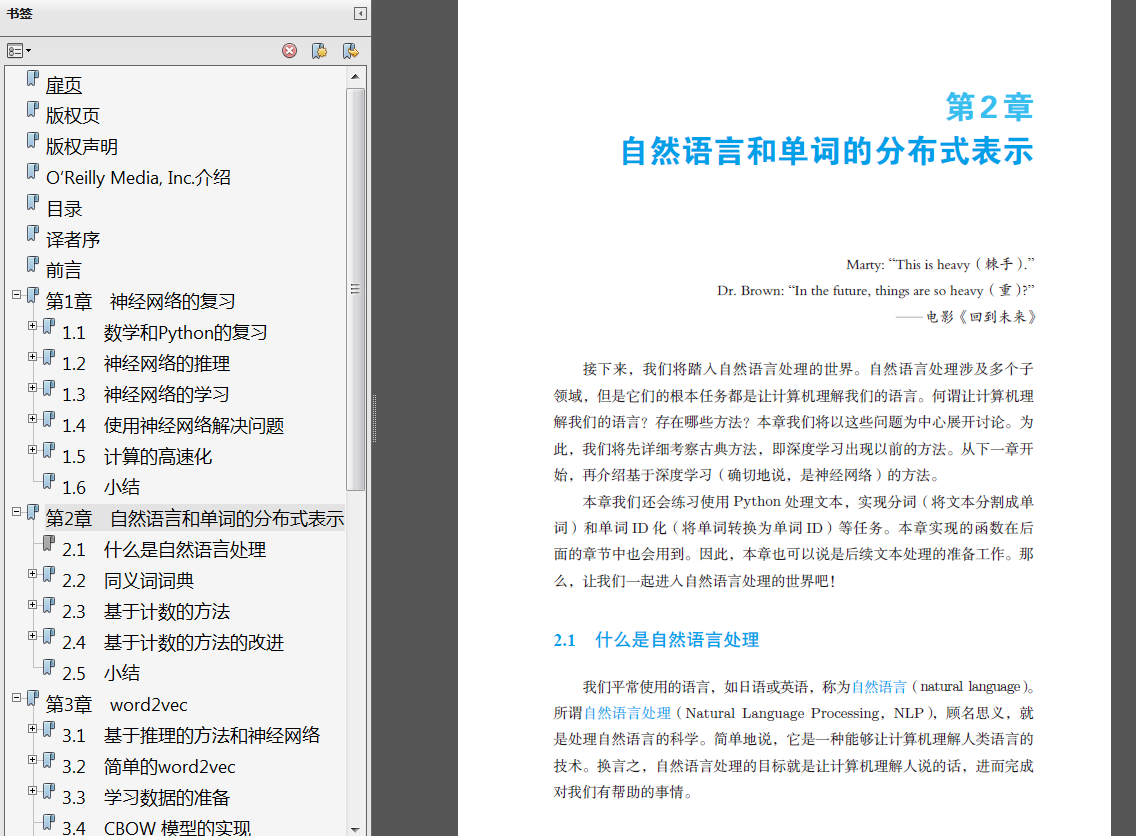
Task: Select the highlighted 第2章 自然语言和单词的分布式表示 bookmark
Action: [x=194, y=519]
